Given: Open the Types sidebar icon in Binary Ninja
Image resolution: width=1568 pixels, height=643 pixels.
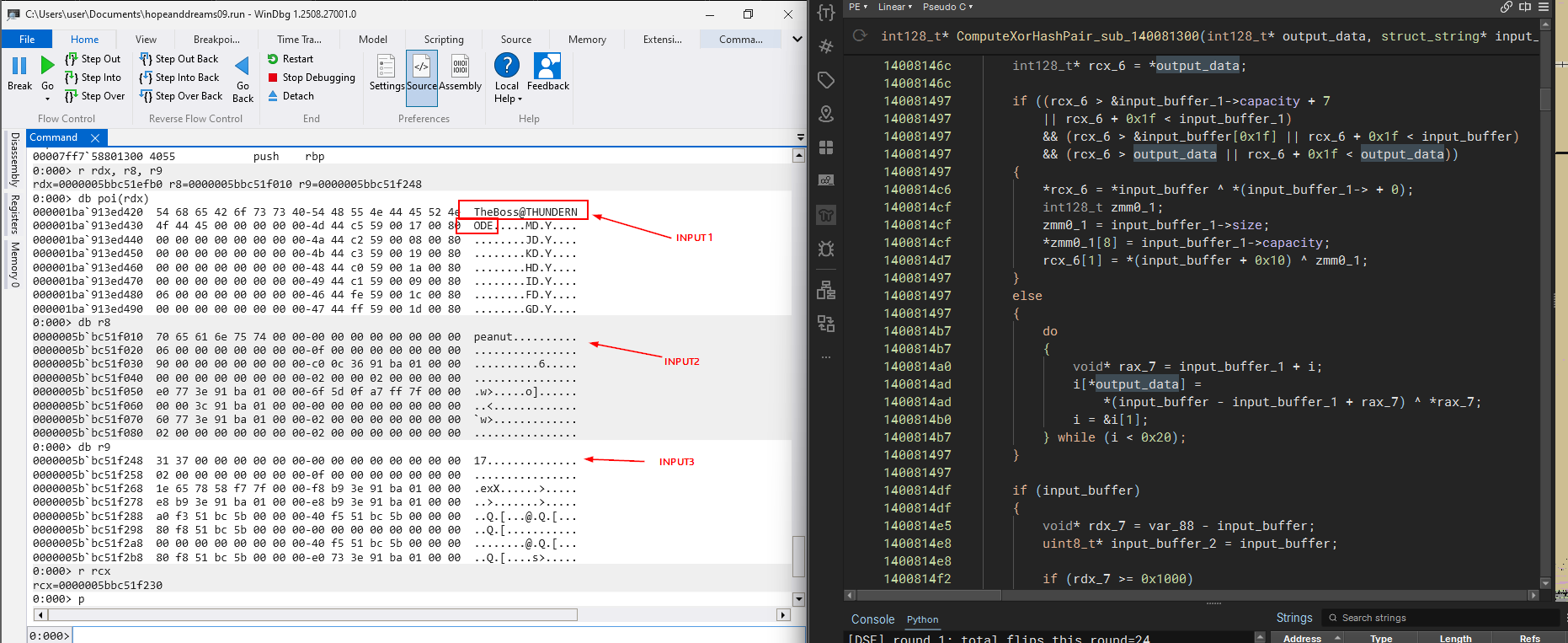Looking at the screenshot, I should tap(826, 13).
